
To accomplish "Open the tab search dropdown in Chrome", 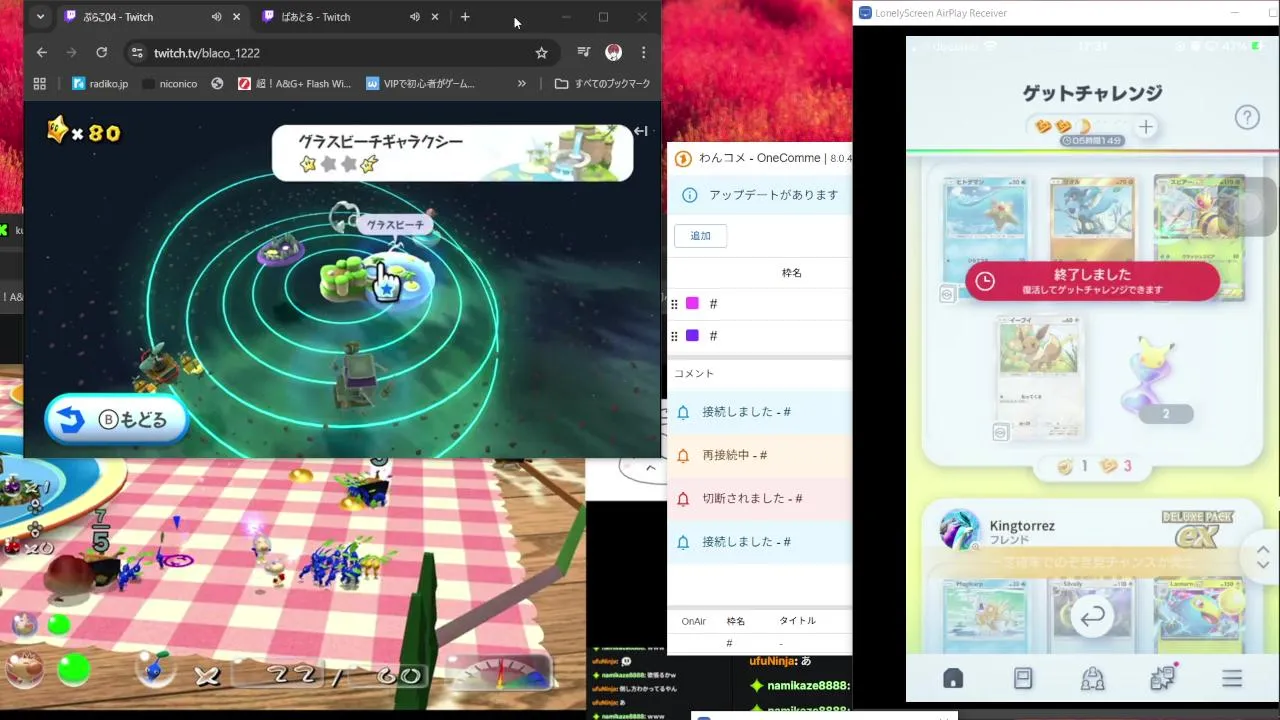I will [40, 17].
